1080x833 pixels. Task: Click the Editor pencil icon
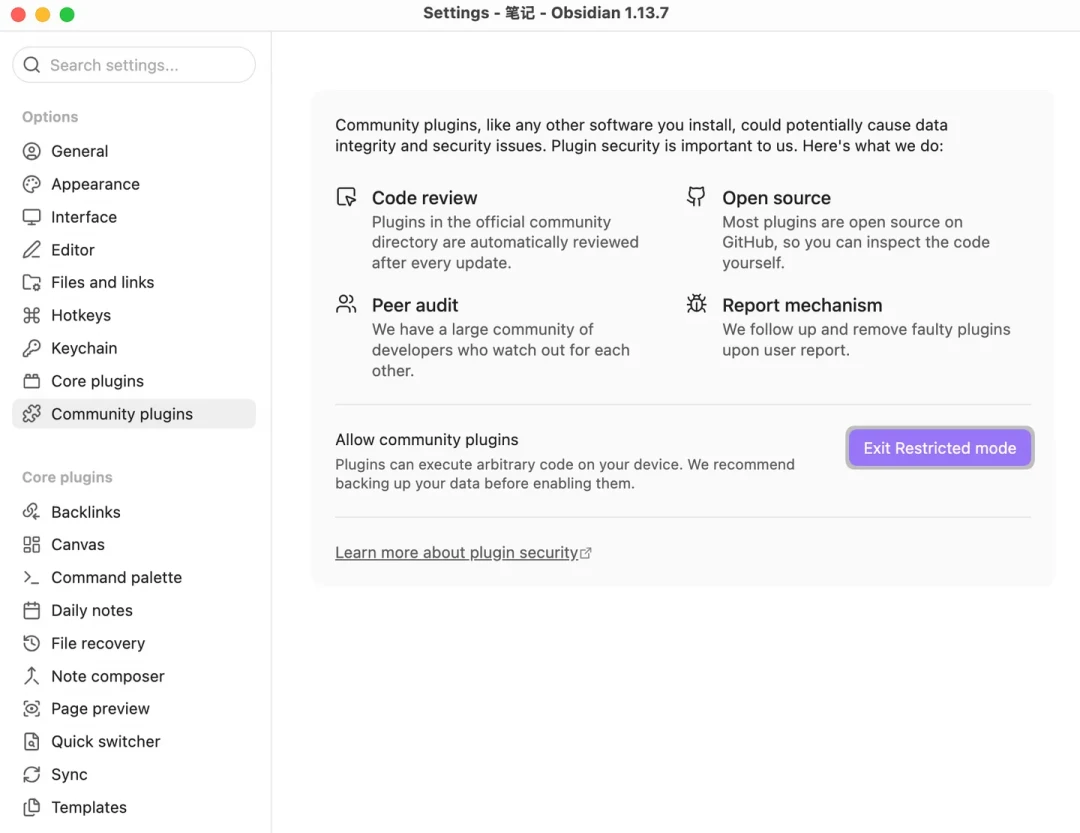pos(32,249)
